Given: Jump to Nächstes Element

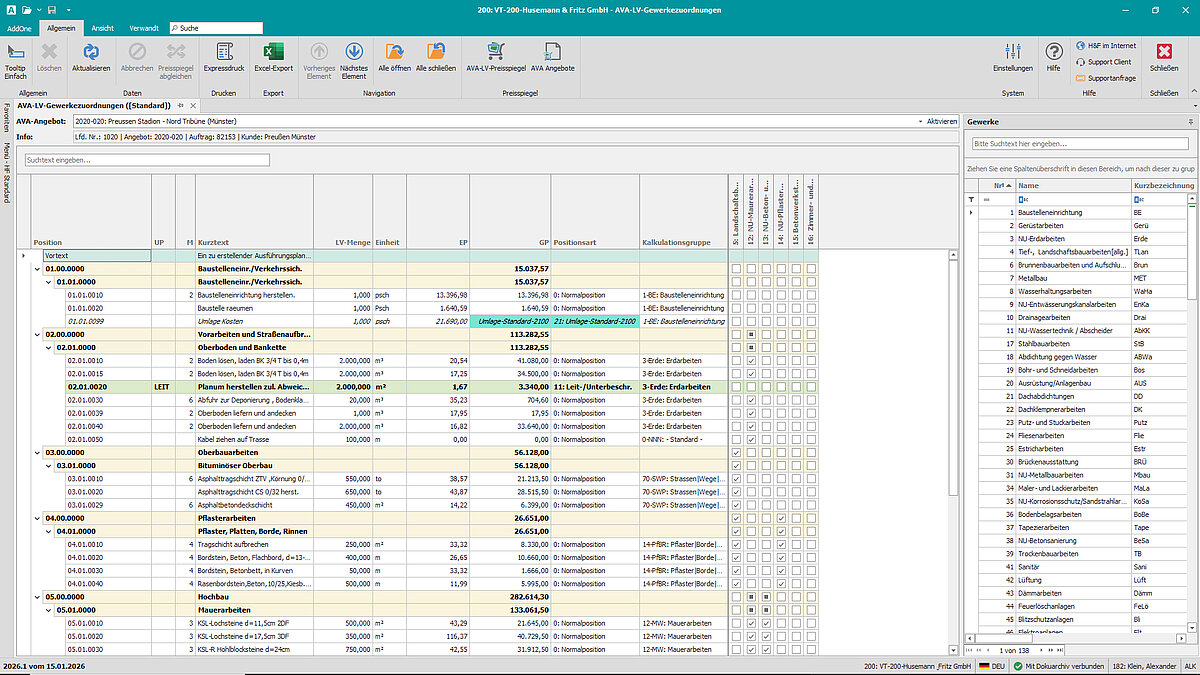Looking at the screenshot, I should click(353, 52).
